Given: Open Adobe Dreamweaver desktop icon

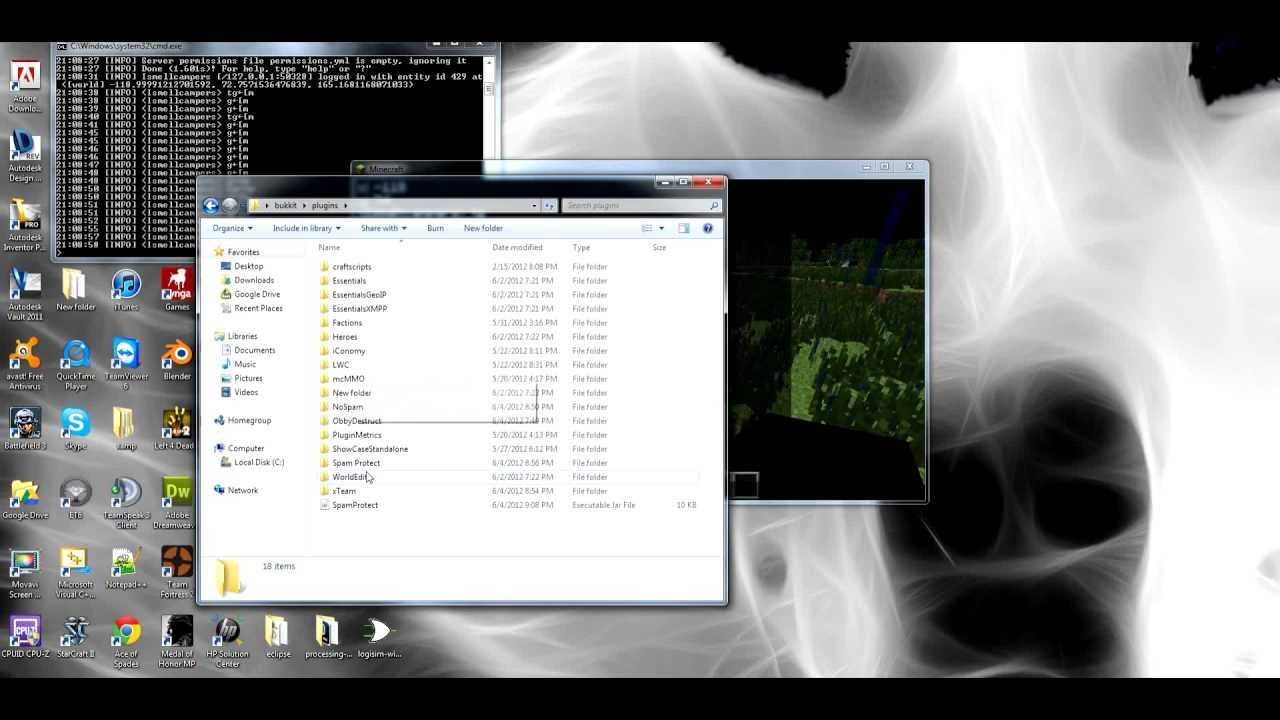Looking at the screenshot, I should (x=177, y=503).
